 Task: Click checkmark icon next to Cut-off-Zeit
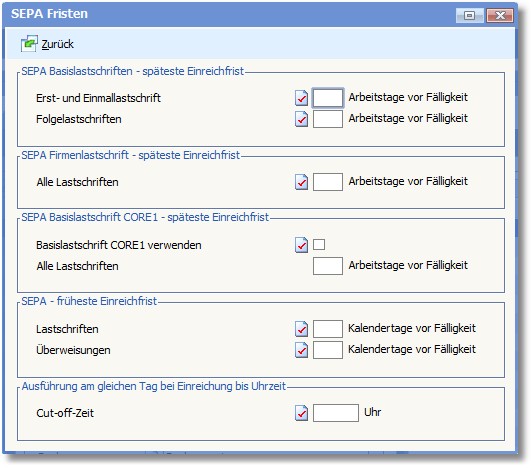coord(301,413)
